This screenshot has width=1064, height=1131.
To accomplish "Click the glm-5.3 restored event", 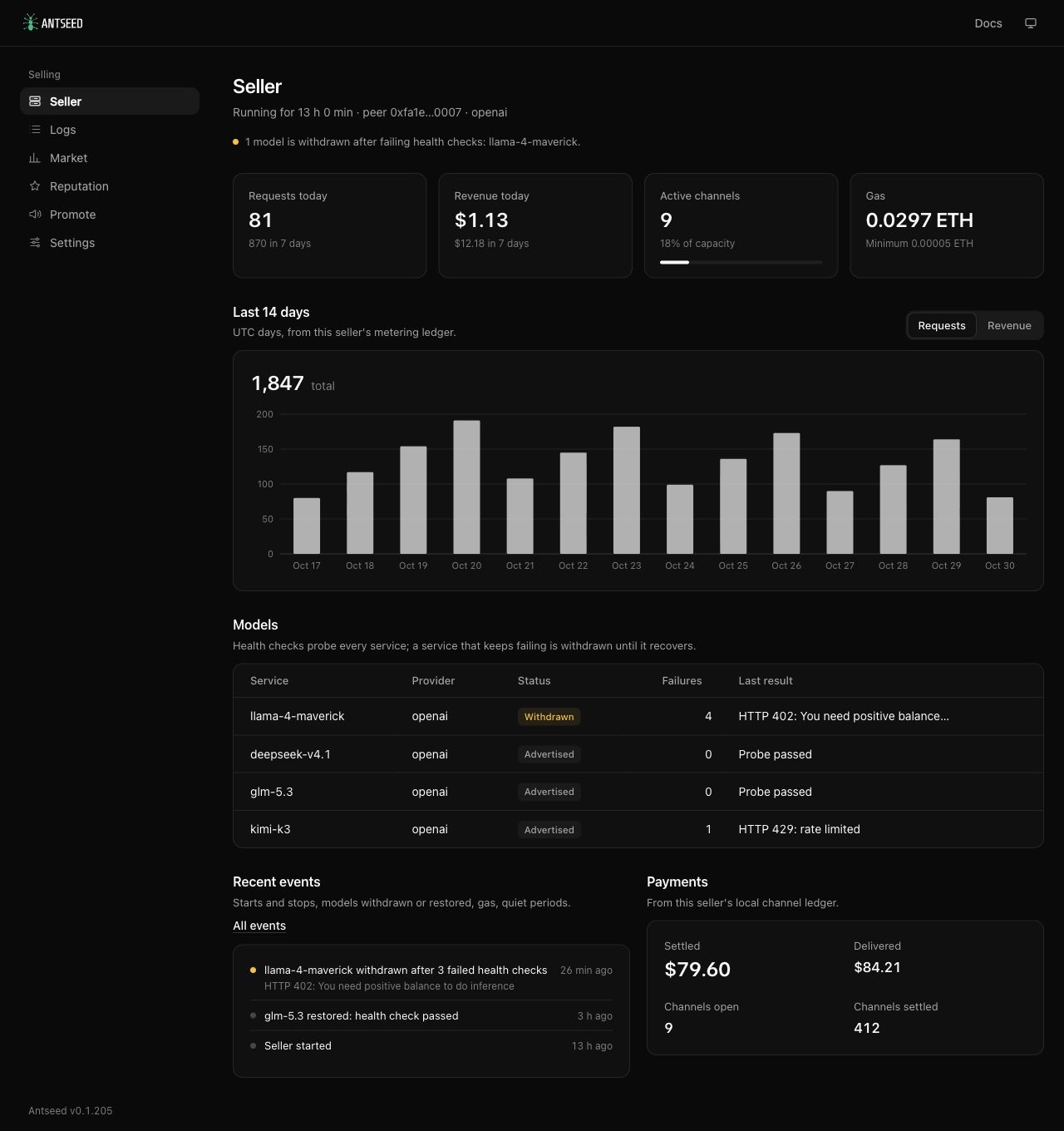I will click(x=431, y=1015).
